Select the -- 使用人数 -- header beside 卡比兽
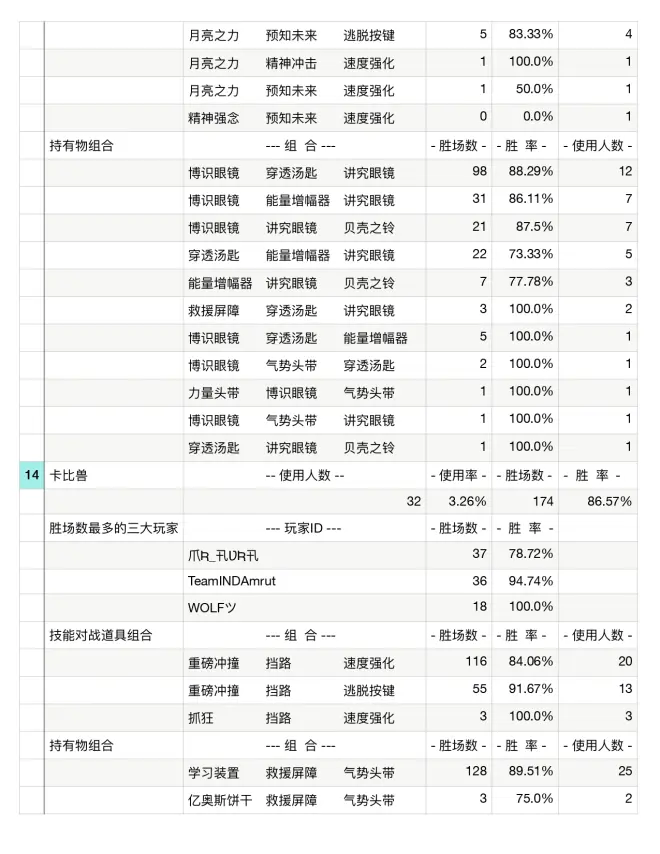The height and width of the screenshot is (854, 660). [304, 475]
